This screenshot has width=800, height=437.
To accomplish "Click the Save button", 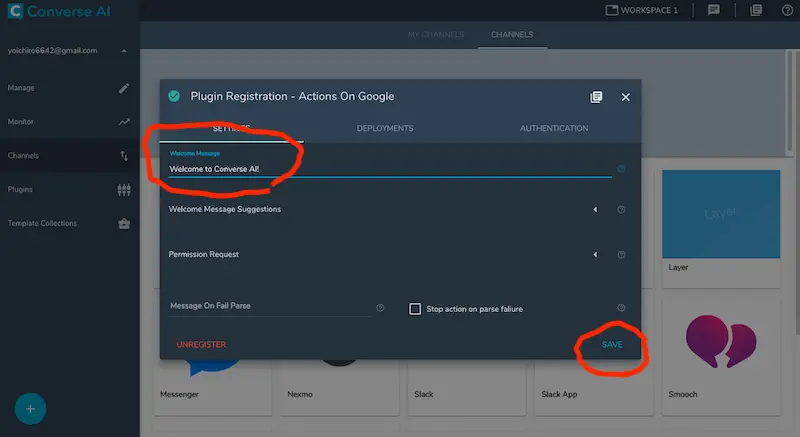I will click(x=612, y=345).
